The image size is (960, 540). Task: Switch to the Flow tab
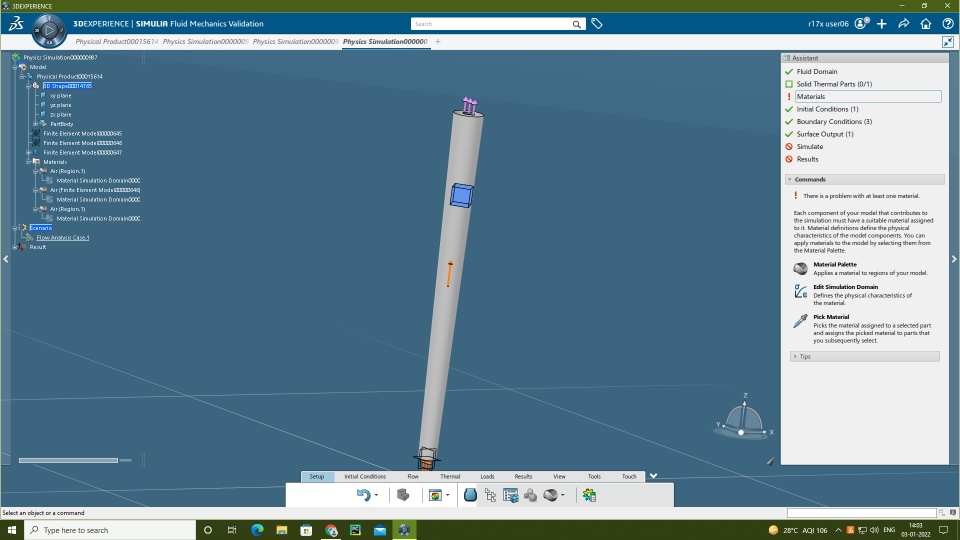tap(413, 476)
